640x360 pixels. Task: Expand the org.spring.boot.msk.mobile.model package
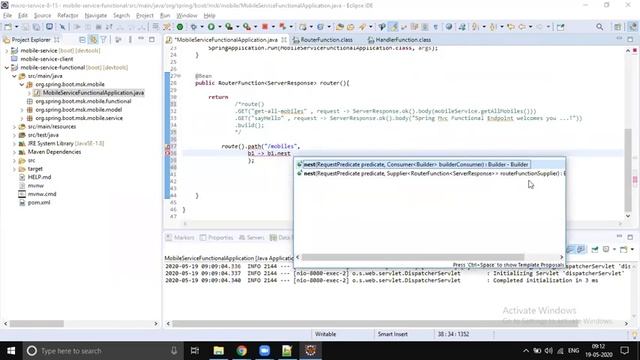(22, 110)
